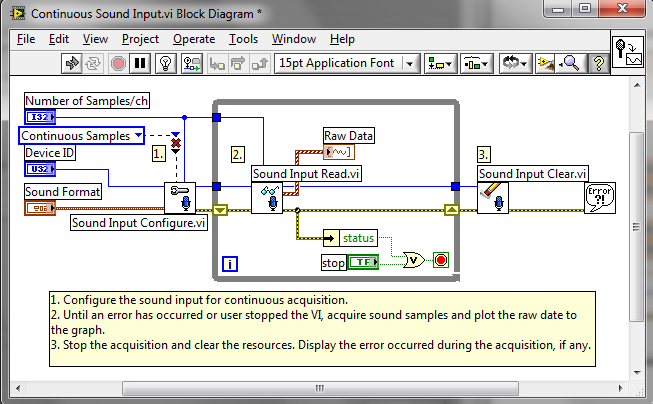This screenshot has height=404, width=653.
Task: Toggle Highlight Execution light bulb
Action: click(x=165, y=64)
